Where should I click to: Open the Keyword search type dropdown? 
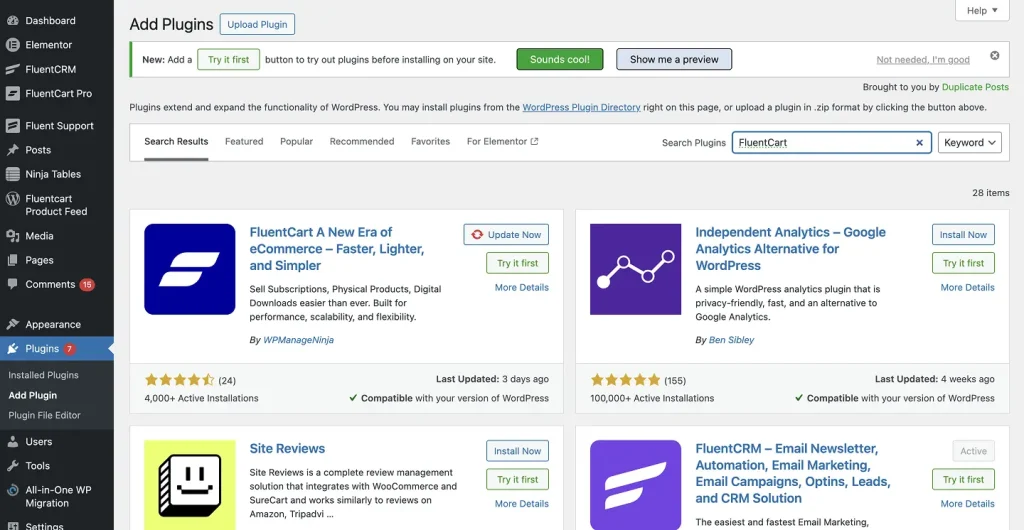(969, 142)
